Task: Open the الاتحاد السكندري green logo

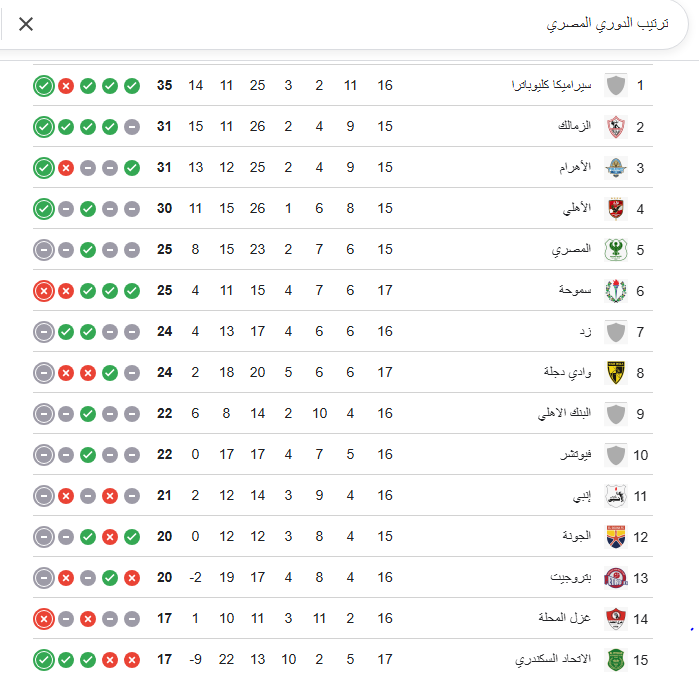Action: [x=616, y=660]
